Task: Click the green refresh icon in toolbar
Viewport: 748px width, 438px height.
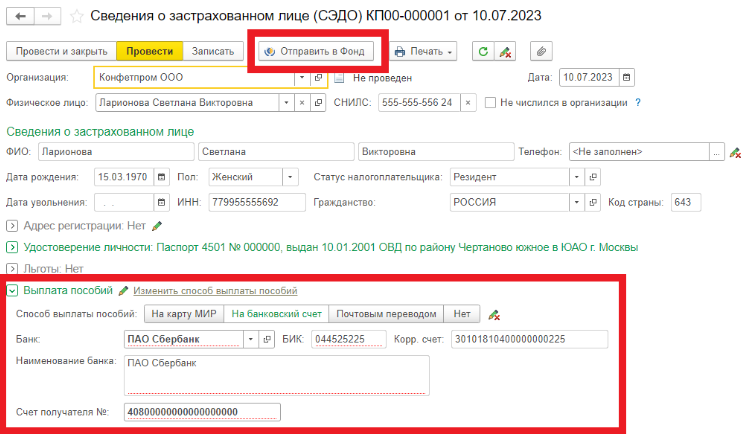Action: coord(484,51)
